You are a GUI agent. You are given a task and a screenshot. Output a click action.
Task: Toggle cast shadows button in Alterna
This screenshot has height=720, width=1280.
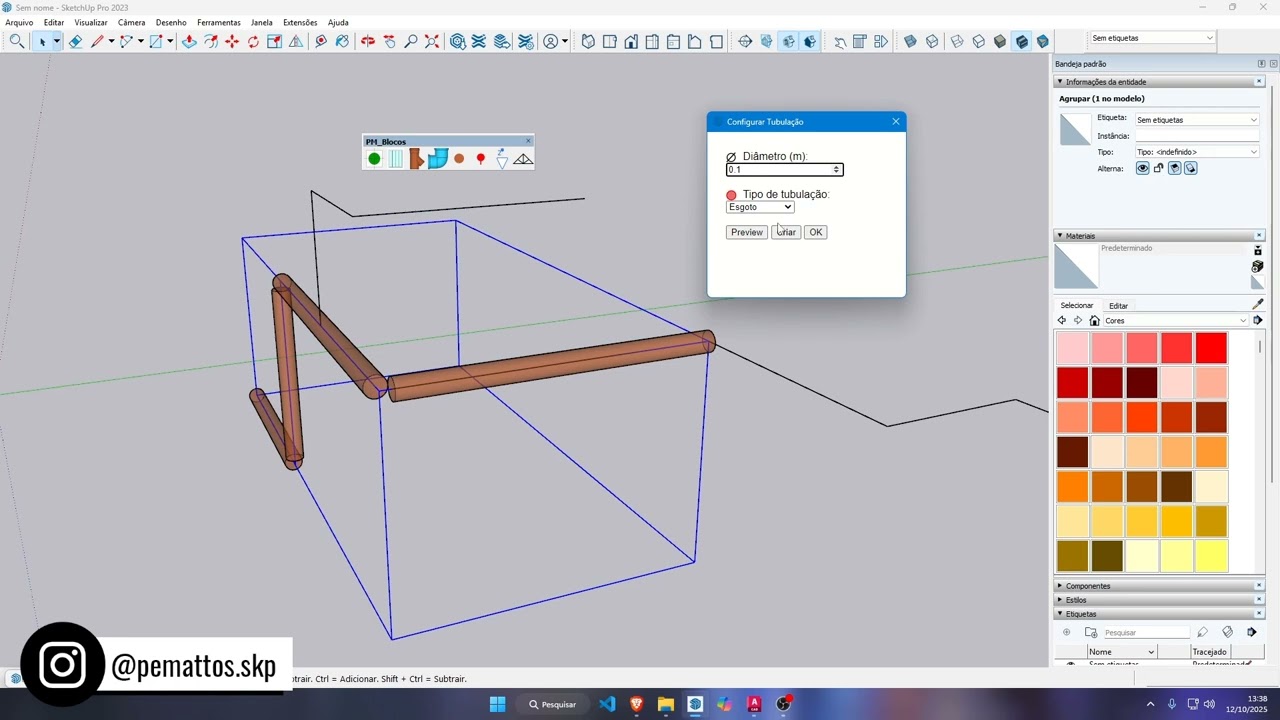pyautogui.click(x=1191, y=168)
